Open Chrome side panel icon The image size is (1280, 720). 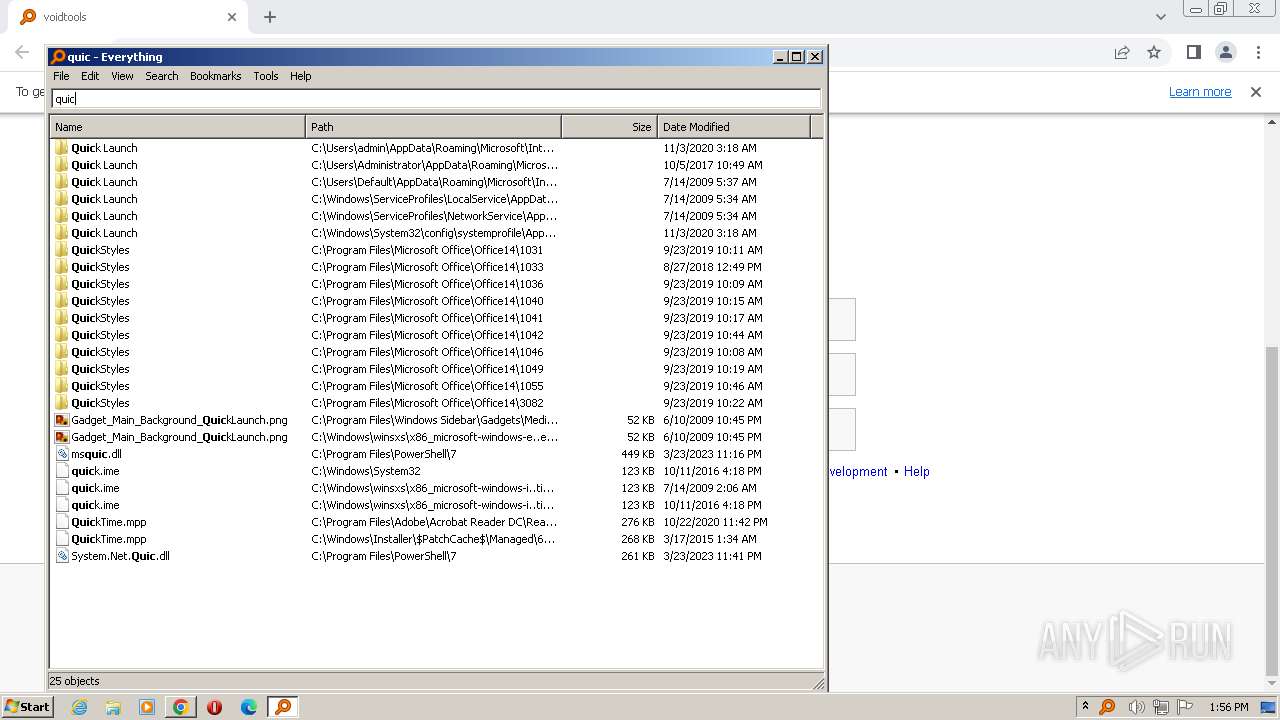click(1193, 52)
